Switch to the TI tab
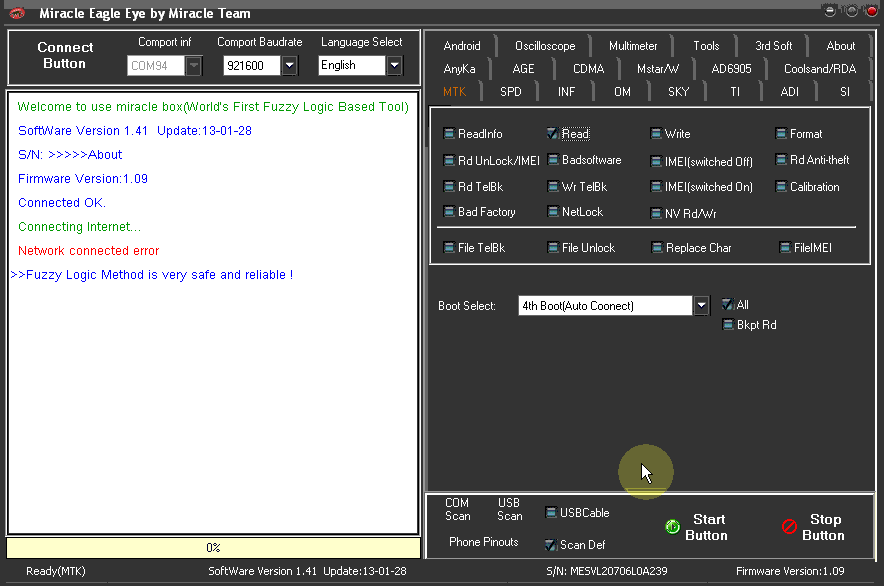 coord(735,92)
